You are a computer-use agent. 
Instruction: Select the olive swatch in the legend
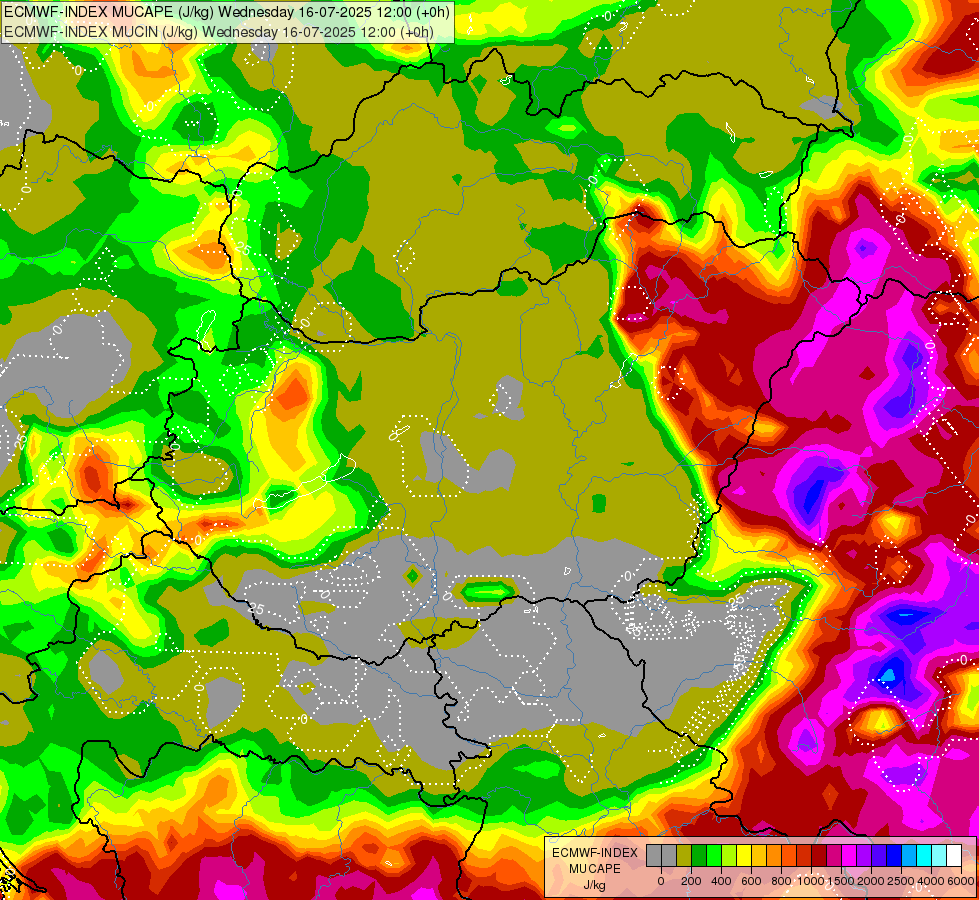(x=684, y=856)
